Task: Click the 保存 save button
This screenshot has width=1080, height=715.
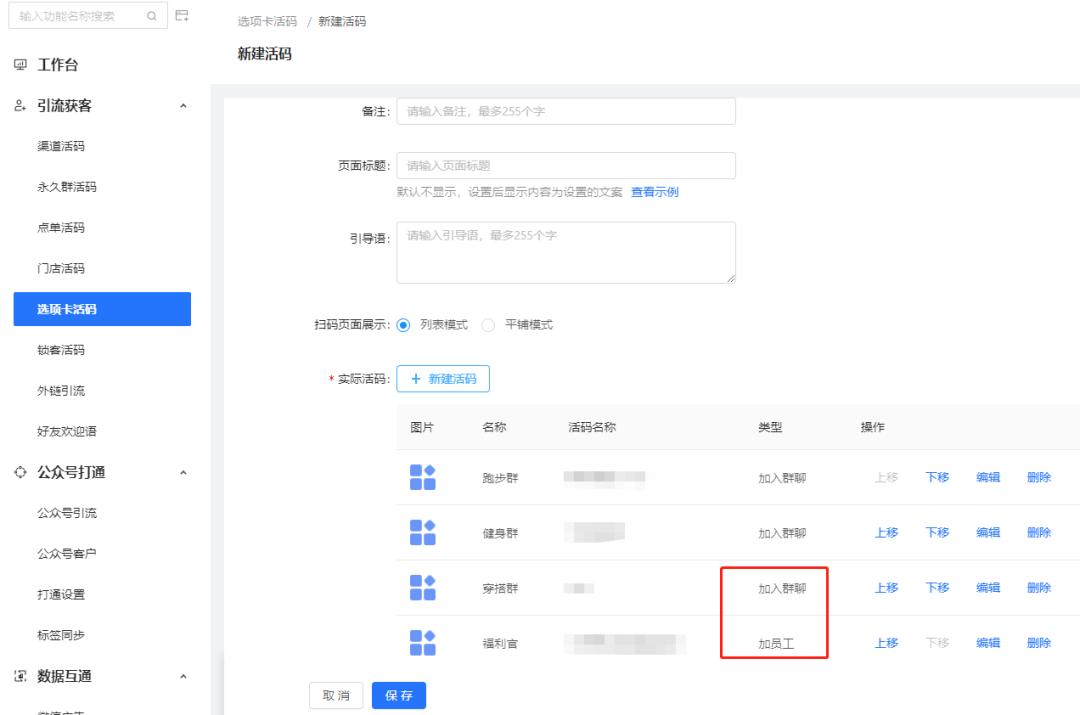Action: (x=399, y=695)
